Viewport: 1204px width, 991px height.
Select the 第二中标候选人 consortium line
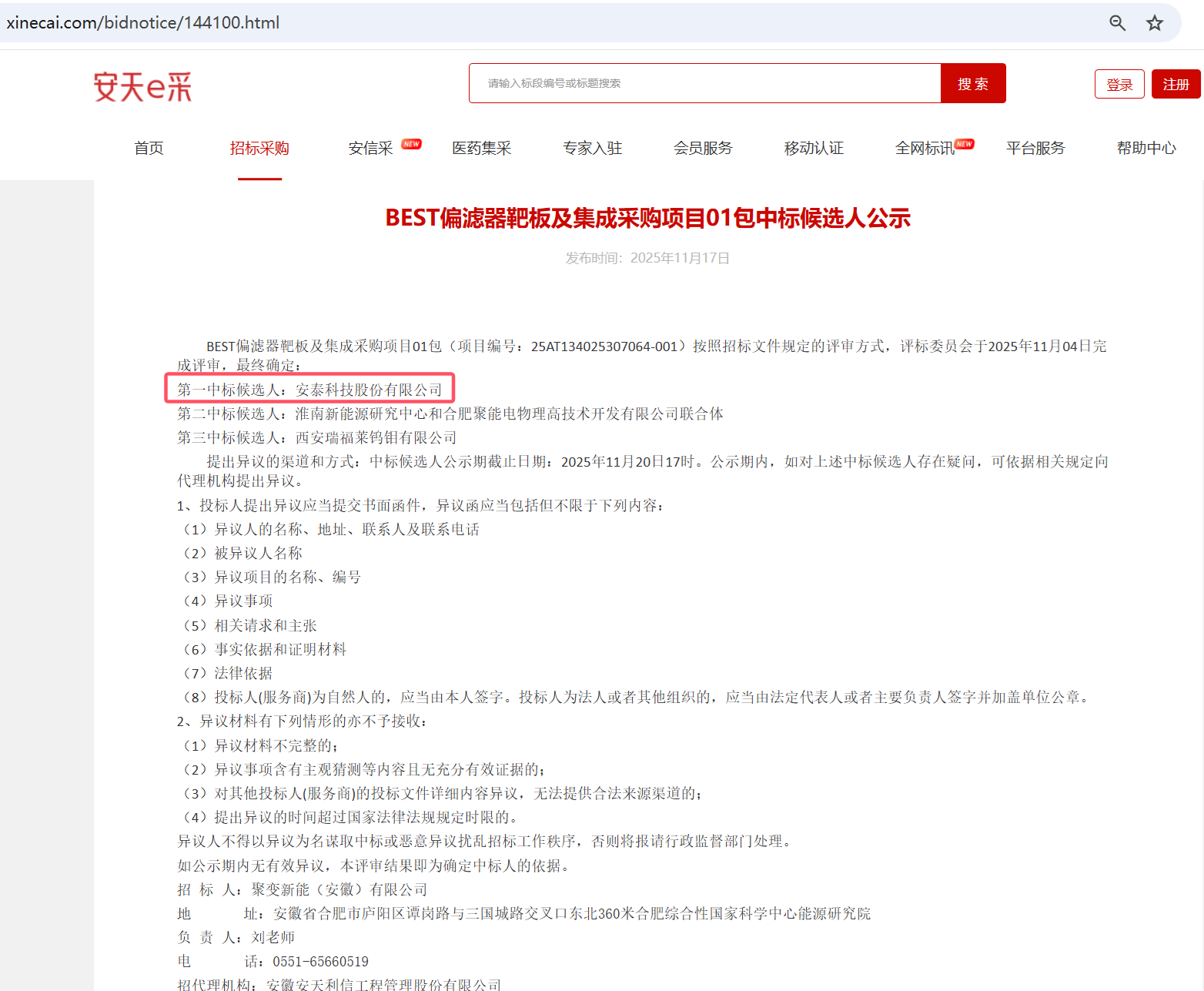[x=450, y=413]
